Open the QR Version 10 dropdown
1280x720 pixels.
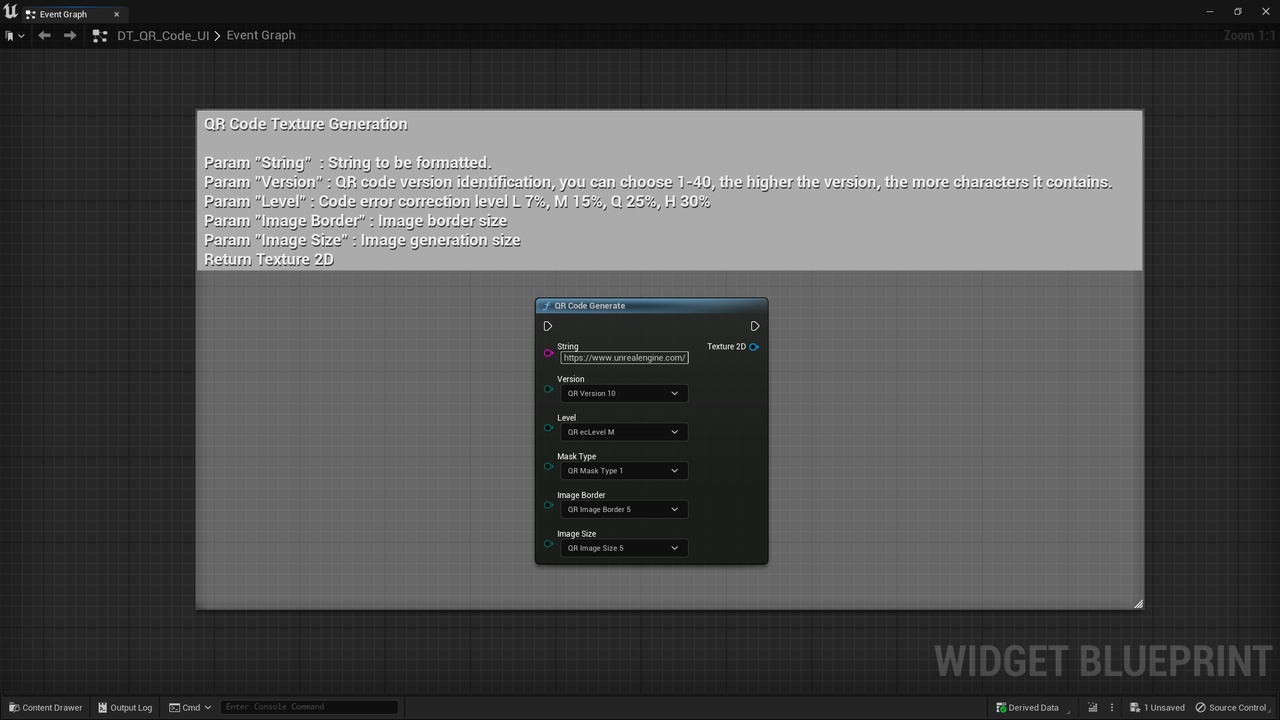[624, 393]
